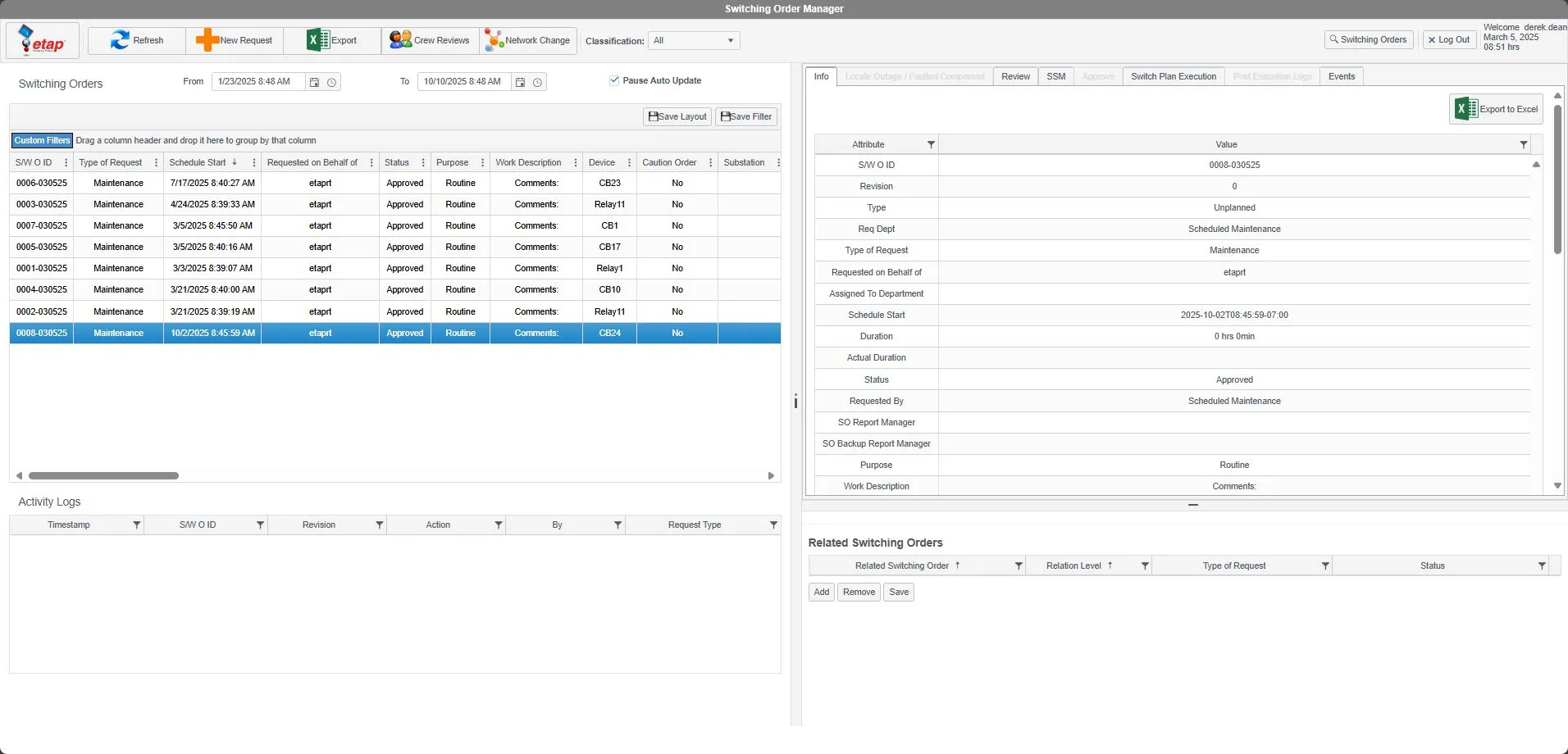
Task: Open the Classification dropdown
Action: tap(694, 41)
